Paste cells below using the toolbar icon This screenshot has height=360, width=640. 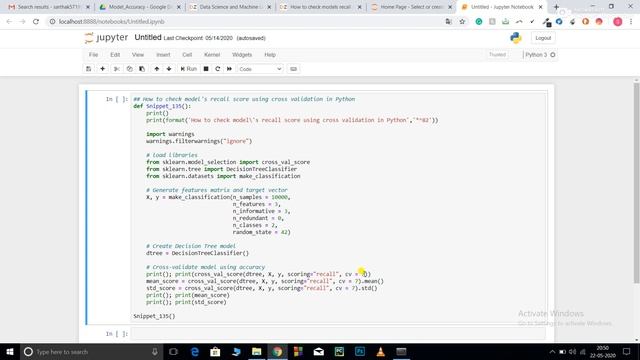click(x=142, y=69)
